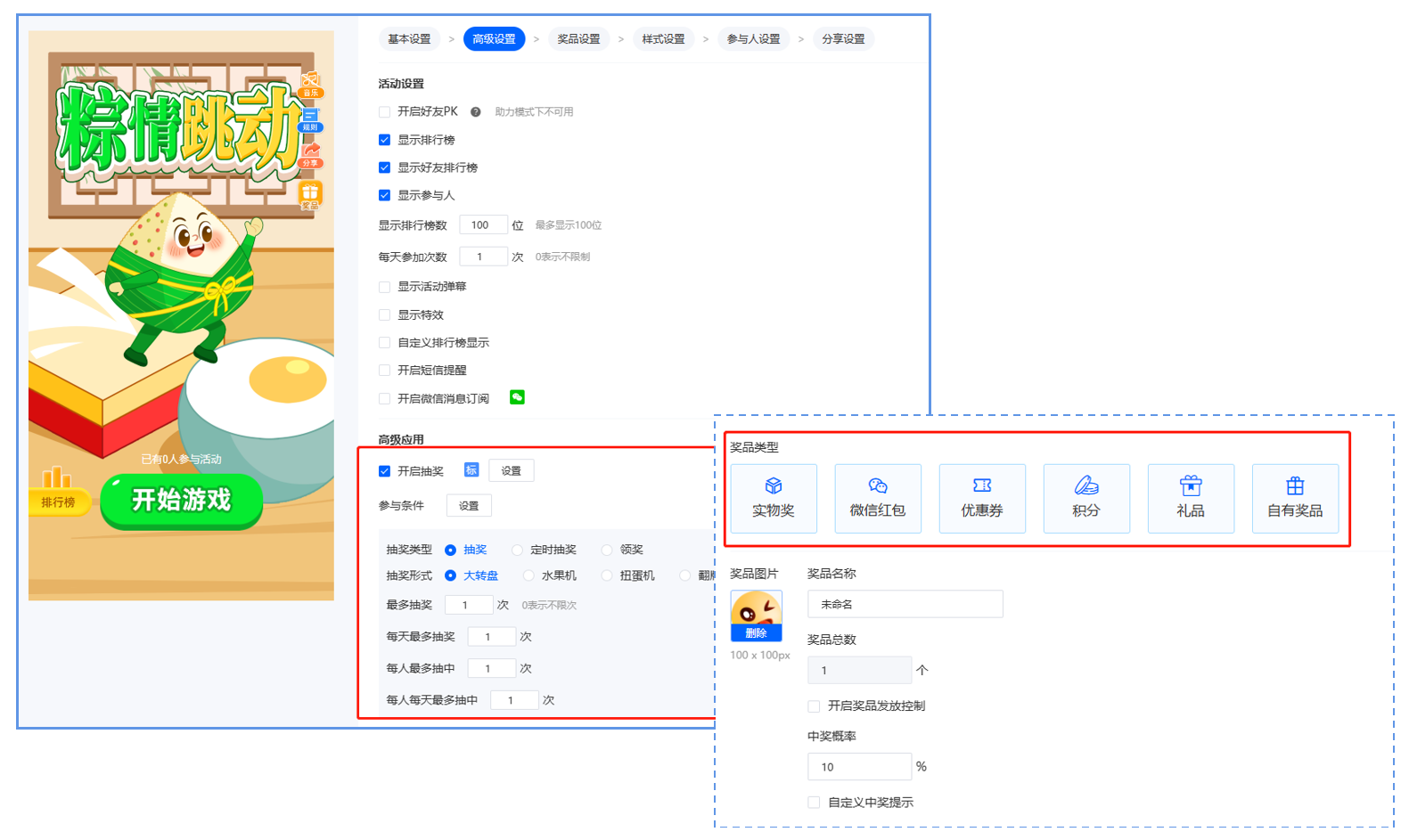This screenshot has width=1409, height=840.
Task: Uncheck the 显示排行榜 checkbox
Action: (x=384, y=140)
